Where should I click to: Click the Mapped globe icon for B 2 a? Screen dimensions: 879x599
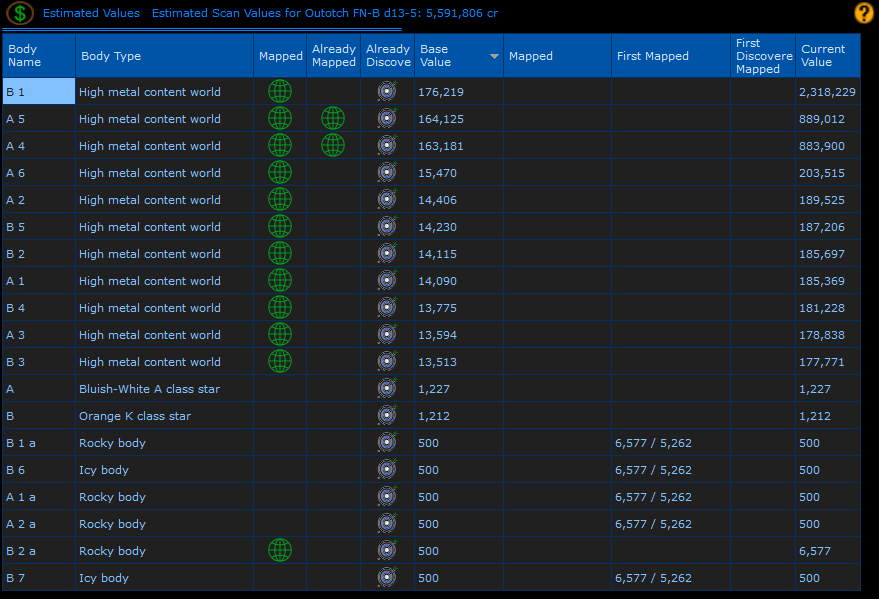[280, 550]
